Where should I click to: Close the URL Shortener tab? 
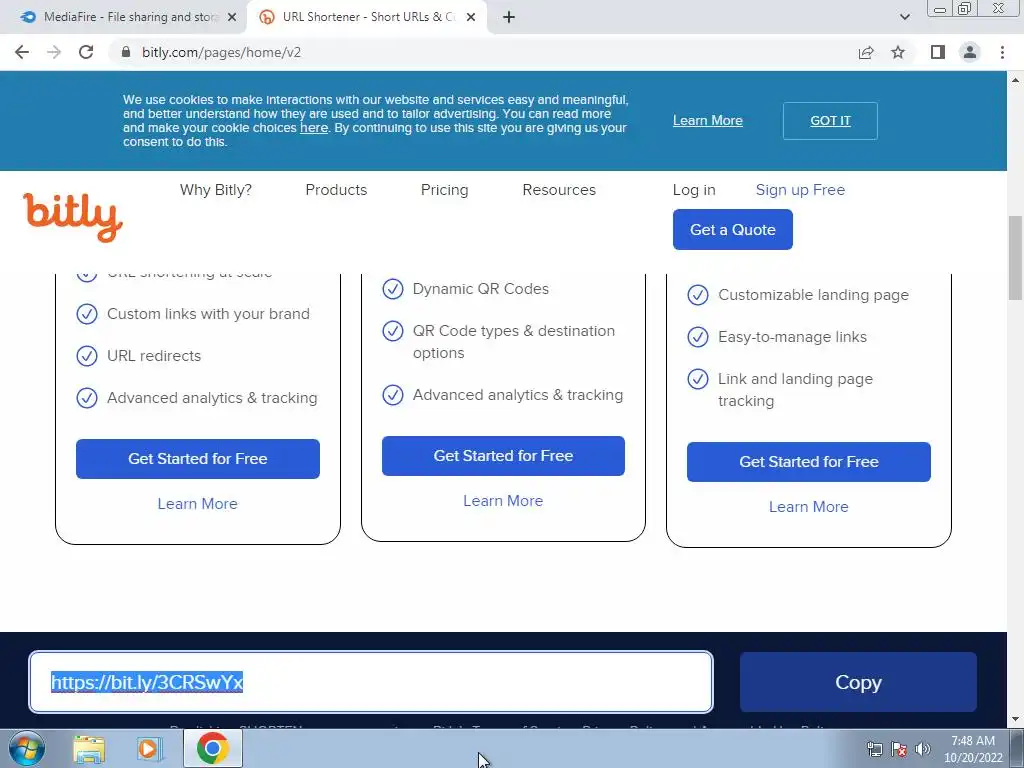[471, 17]
